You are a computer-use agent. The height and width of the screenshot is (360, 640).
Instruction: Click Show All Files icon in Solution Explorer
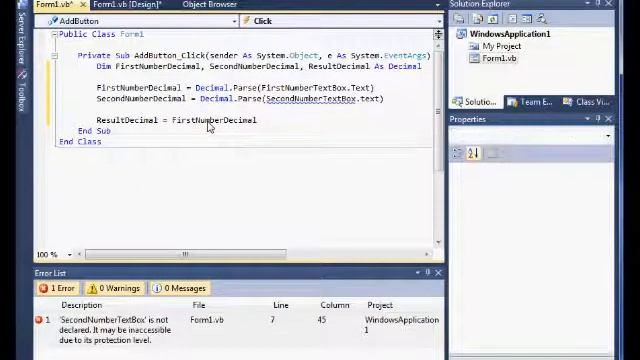477,19
